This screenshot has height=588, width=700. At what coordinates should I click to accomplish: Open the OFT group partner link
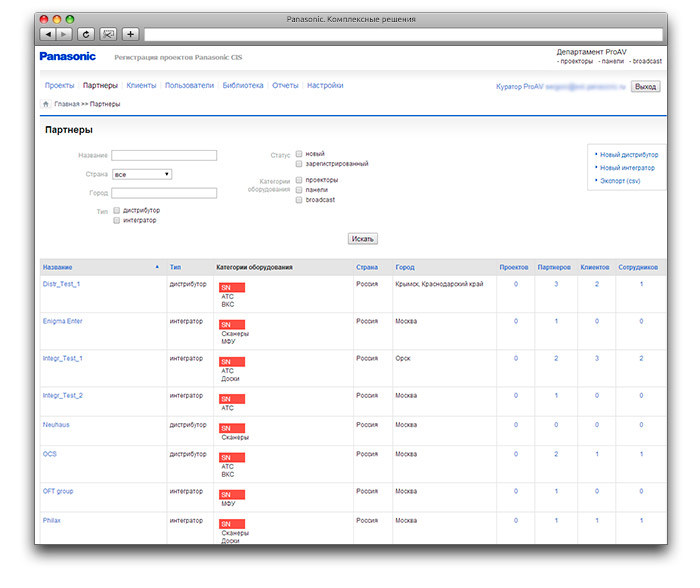(x=58, y=491)
